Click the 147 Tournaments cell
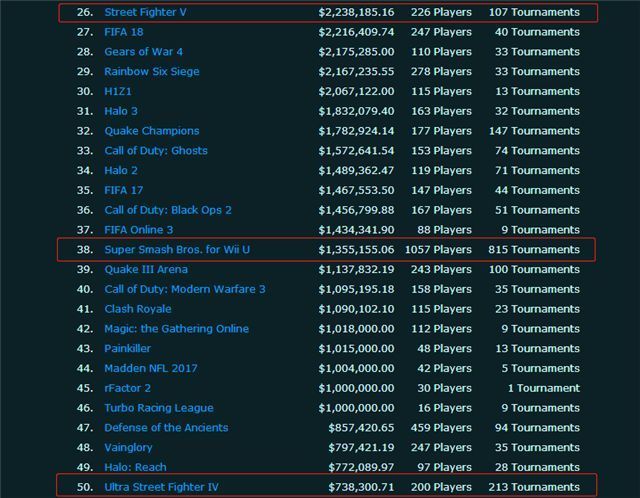Screen dimensions: 640x498 pyautogui.click(x=534, y=131)
